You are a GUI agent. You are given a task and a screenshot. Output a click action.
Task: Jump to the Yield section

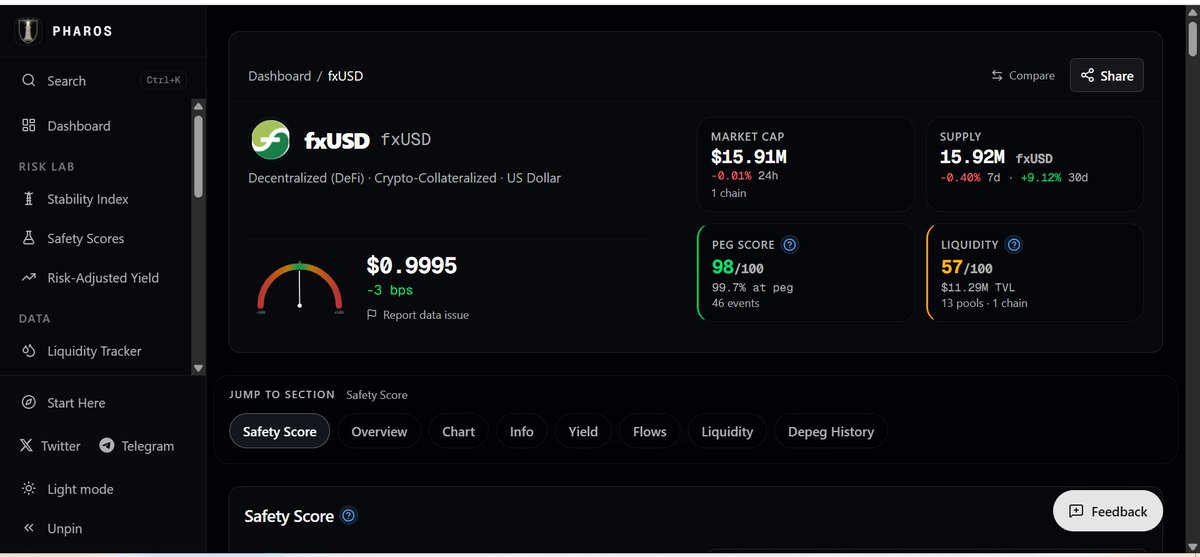pyautogui.click(x=583, y=431)
